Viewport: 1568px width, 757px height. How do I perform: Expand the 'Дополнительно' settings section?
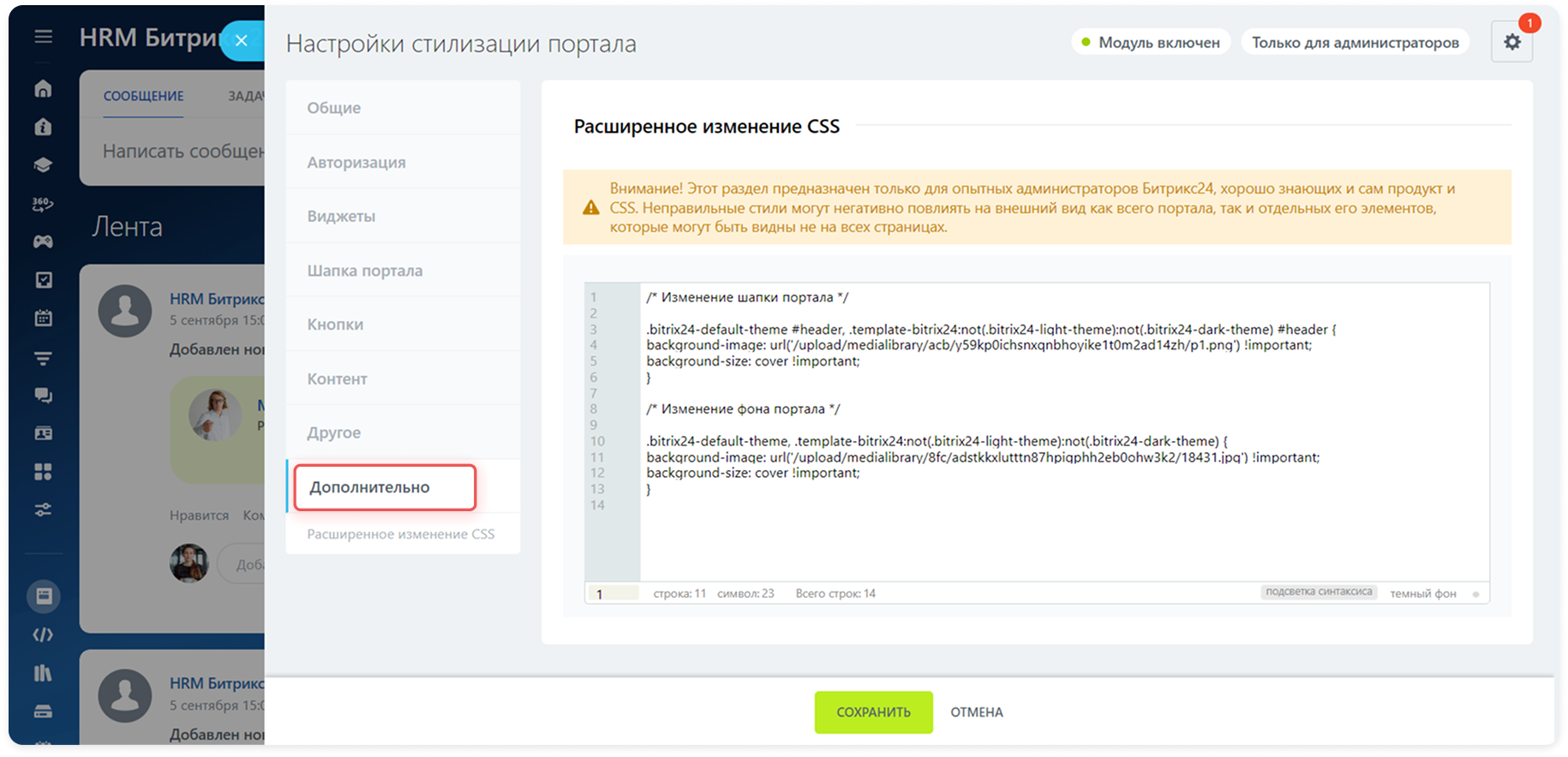(385, 487)
